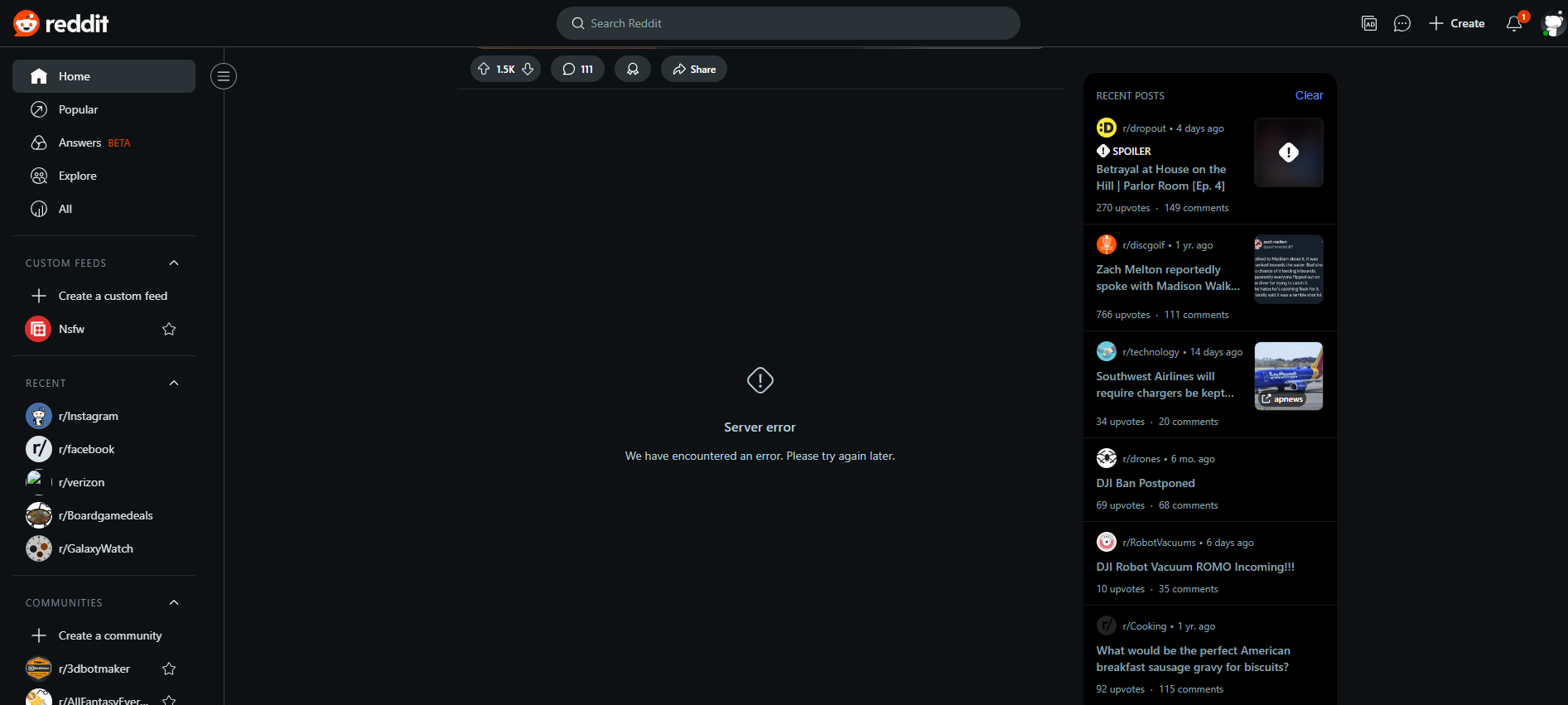
Task: Collapse the sidebar with hamburger button
Action: tap(223, 76)
